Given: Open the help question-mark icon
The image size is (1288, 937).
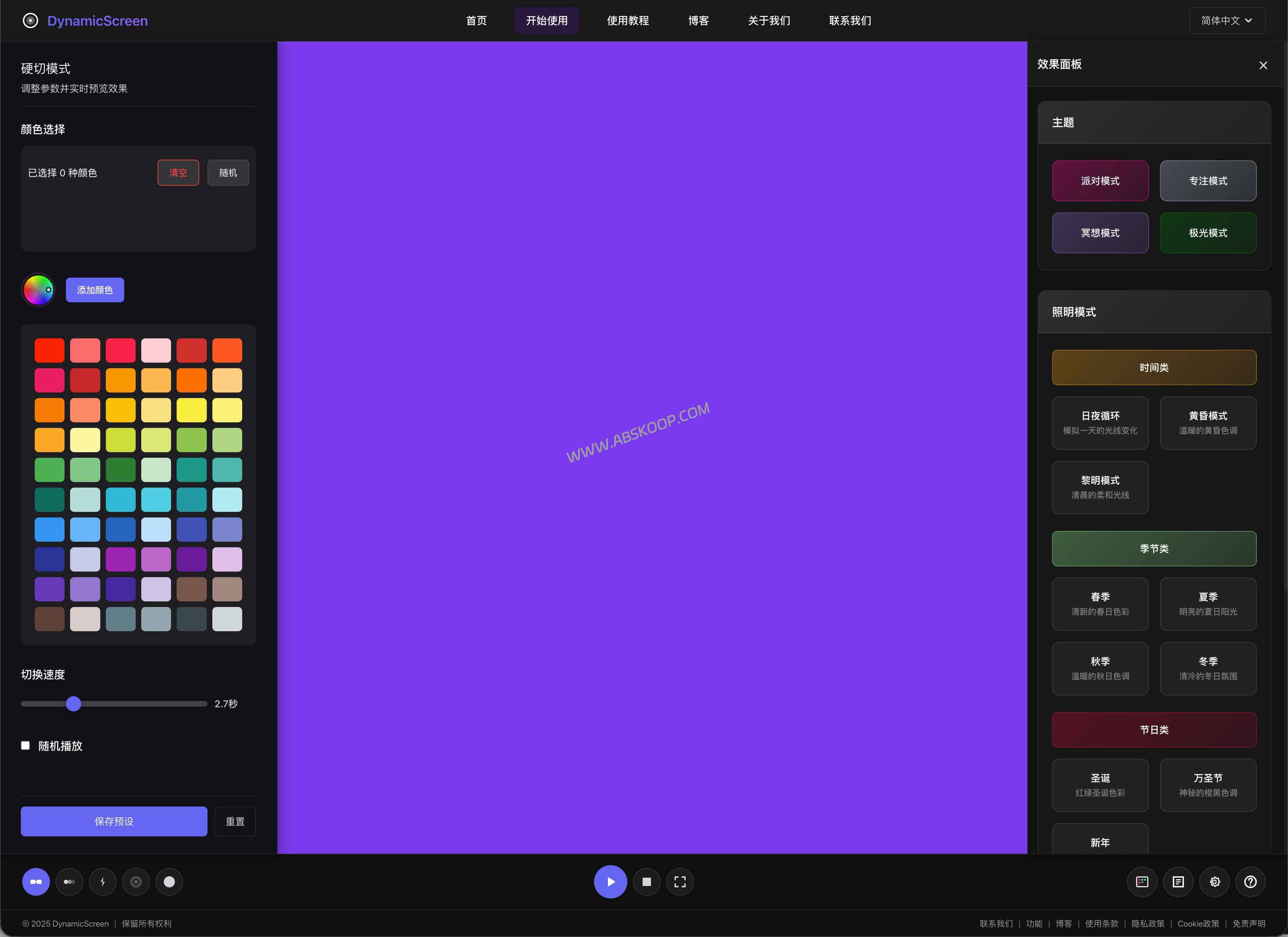Looking at the screenshot, I should 1251,881.
